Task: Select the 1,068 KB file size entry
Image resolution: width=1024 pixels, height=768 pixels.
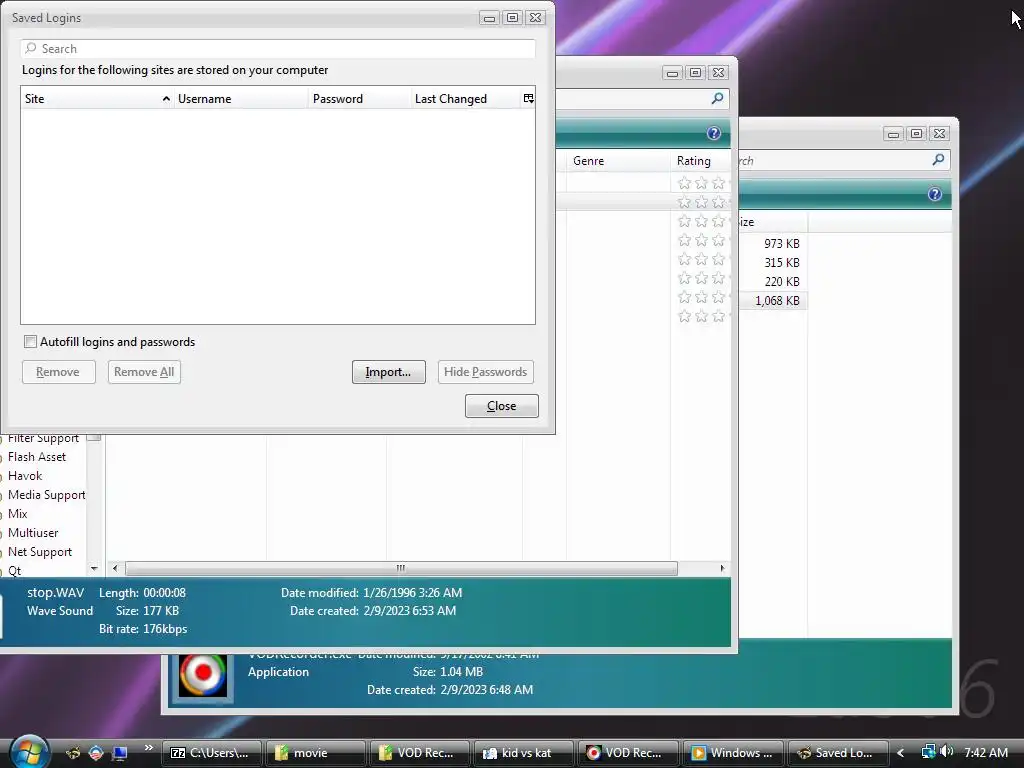Action: point(777,300)
